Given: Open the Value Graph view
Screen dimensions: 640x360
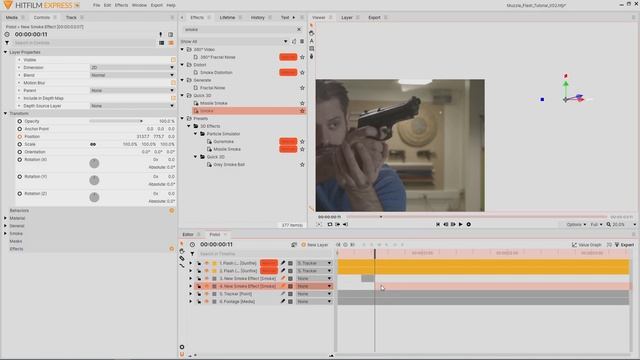Looking at the screenshot, I should pyautogui.click(x=587, y=244).
